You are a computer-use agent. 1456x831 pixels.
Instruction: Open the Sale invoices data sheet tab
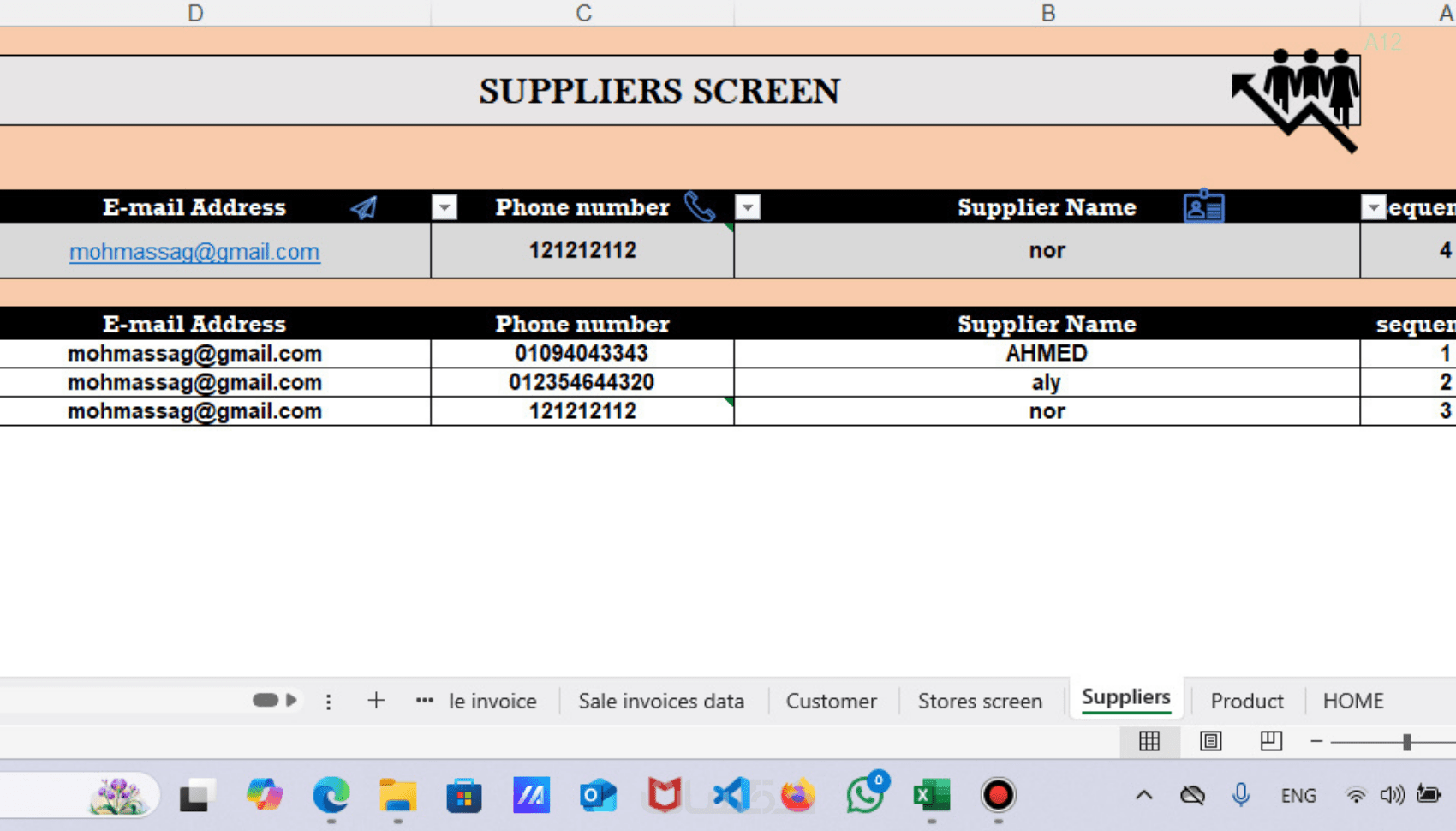tap(661, 701)
